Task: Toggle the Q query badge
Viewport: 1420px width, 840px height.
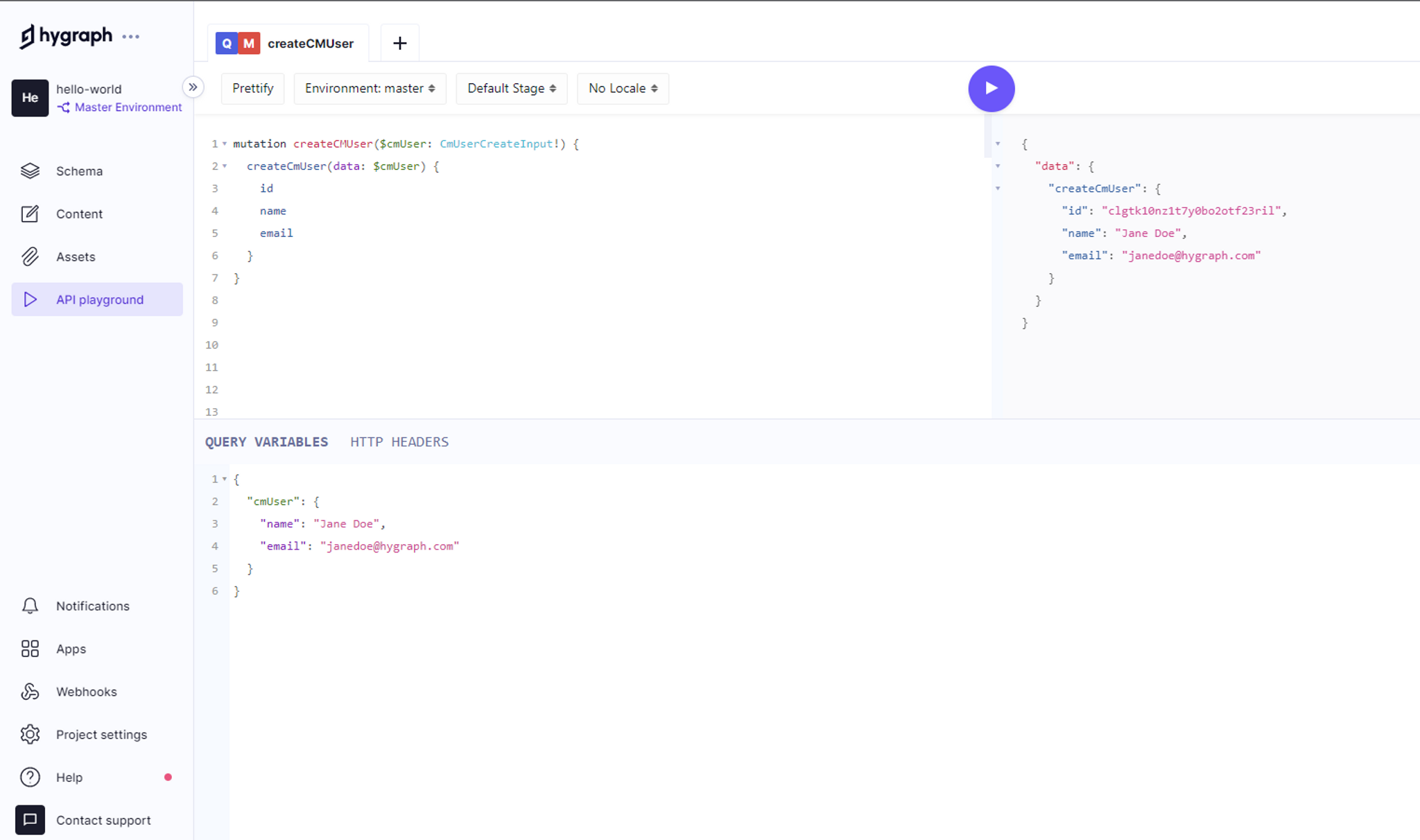Action: coord(227,43)
